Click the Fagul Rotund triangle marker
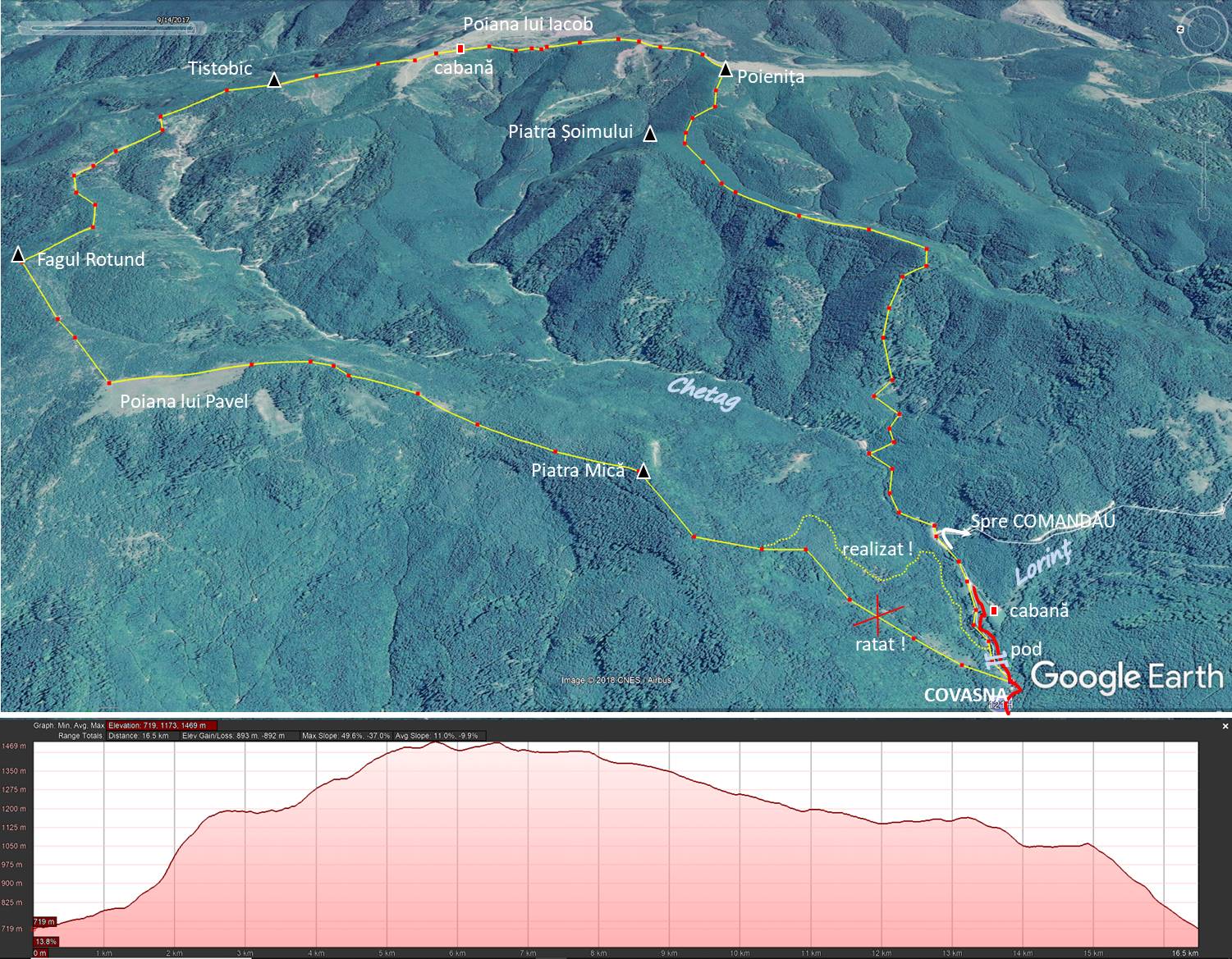 18,255
